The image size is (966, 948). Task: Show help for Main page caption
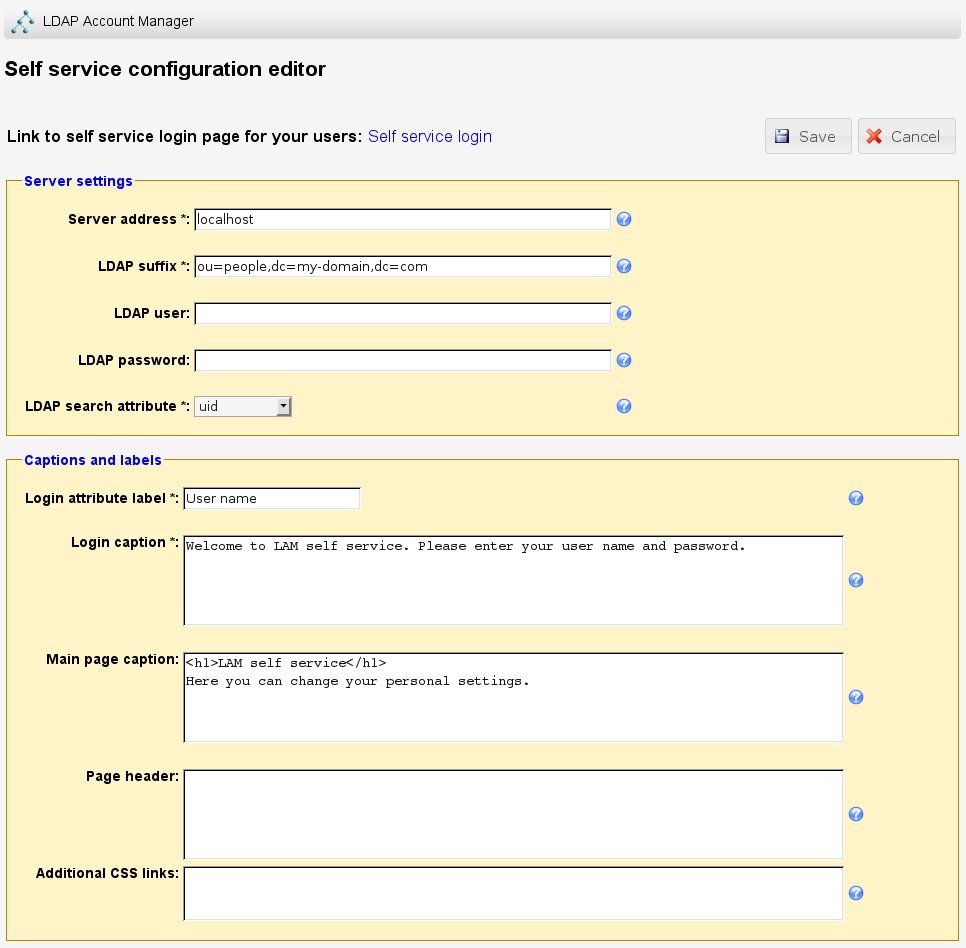point(856,697)
